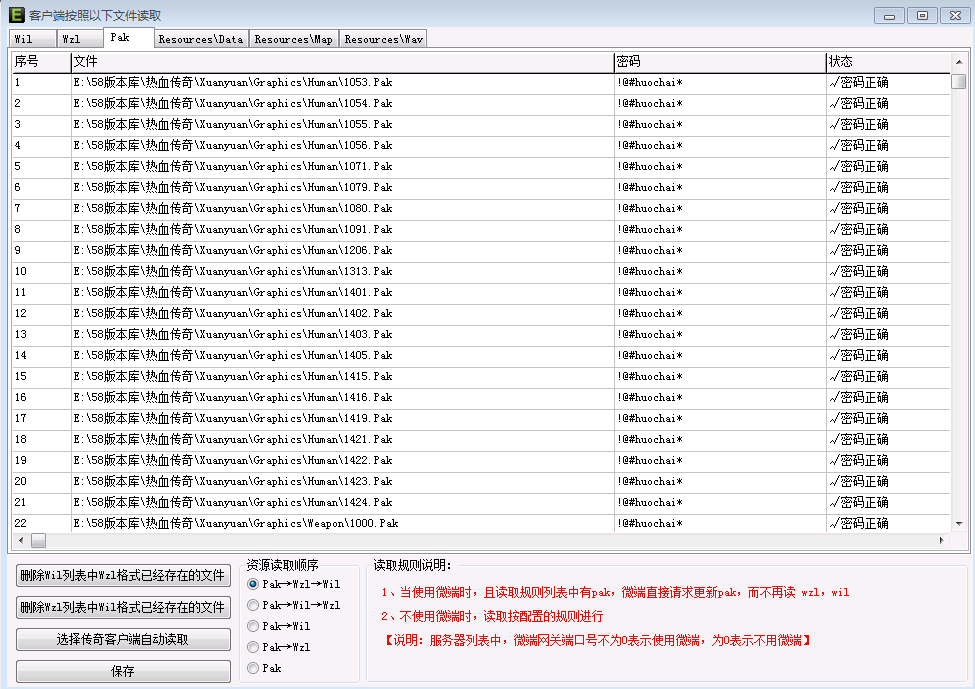Select the row for Human\1206.Pak
Image resolution: width=975 pixels, height=689 pixels.
(x=481, y=251)
